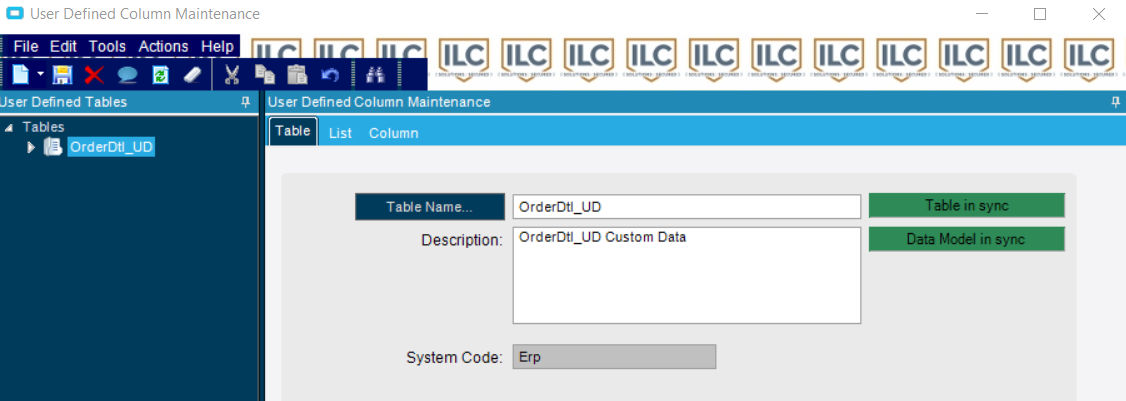Click the Paste clipboard icon
The height and width of the screenshot is (401, 1126).
297,75
